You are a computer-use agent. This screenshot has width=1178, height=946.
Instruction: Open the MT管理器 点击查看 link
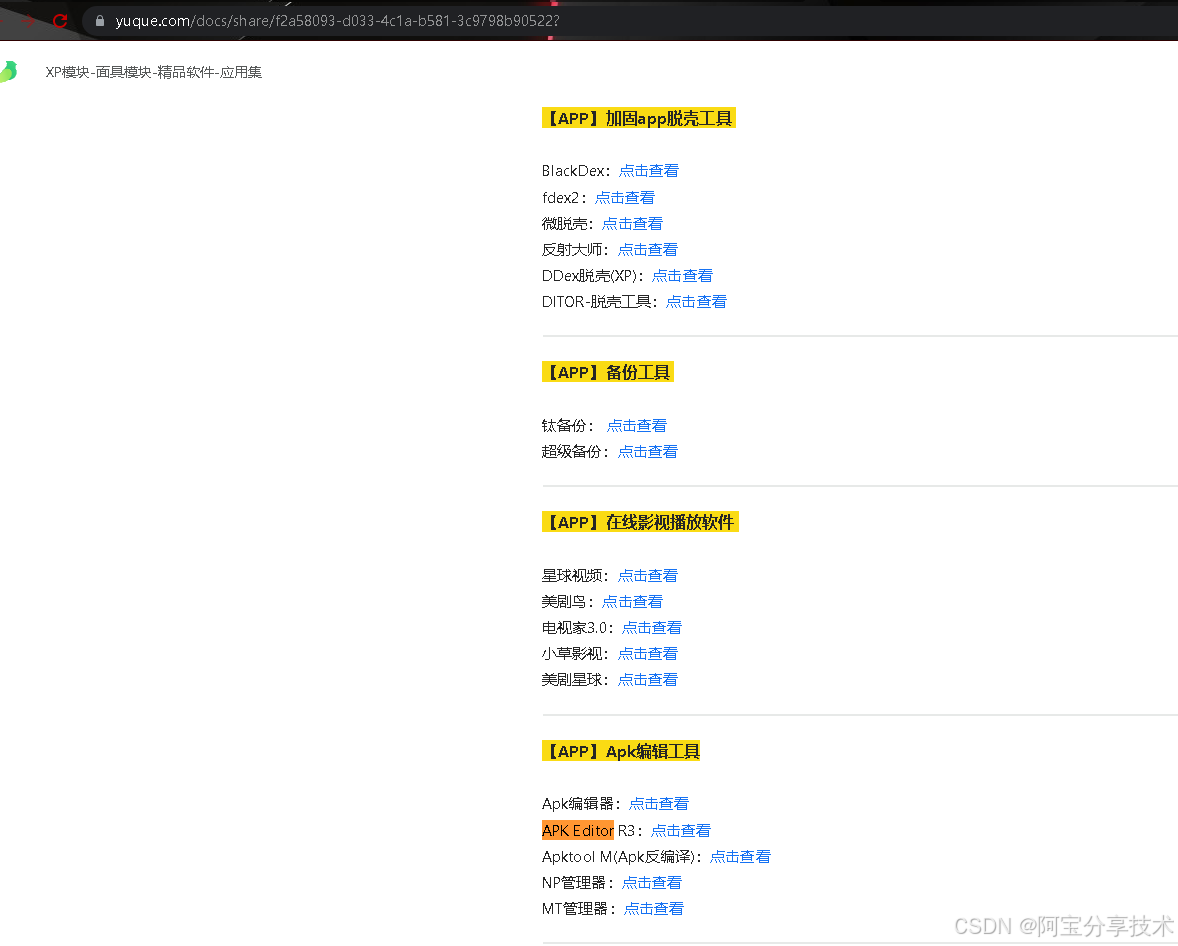coord(654,908)
